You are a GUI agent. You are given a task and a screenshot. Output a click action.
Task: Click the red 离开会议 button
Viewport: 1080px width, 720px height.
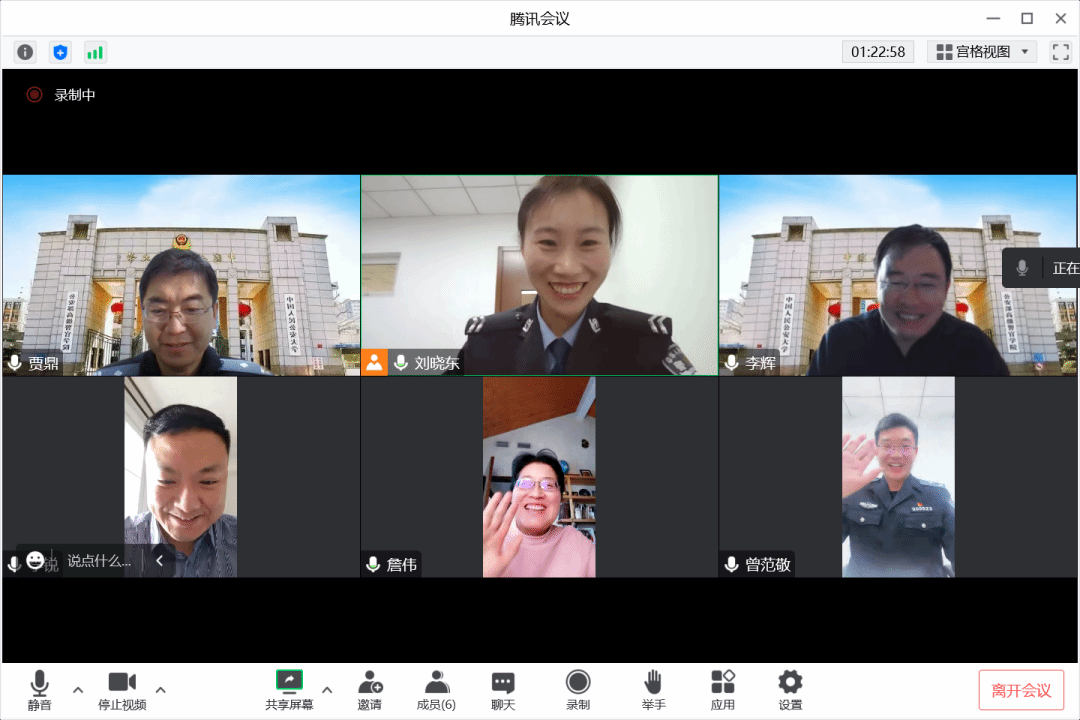click(1021, 690)
